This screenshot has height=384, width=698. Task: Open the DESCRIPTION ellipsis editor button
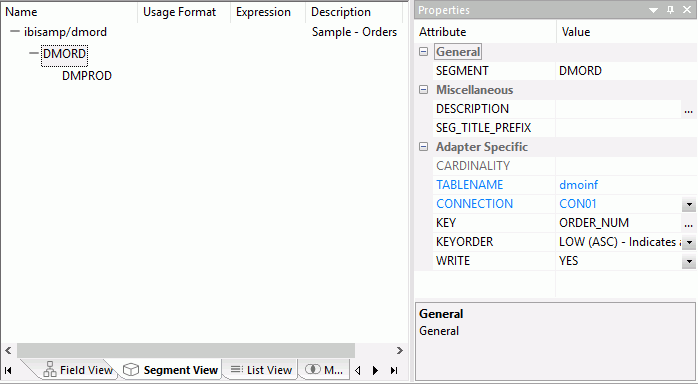point(688,109)
